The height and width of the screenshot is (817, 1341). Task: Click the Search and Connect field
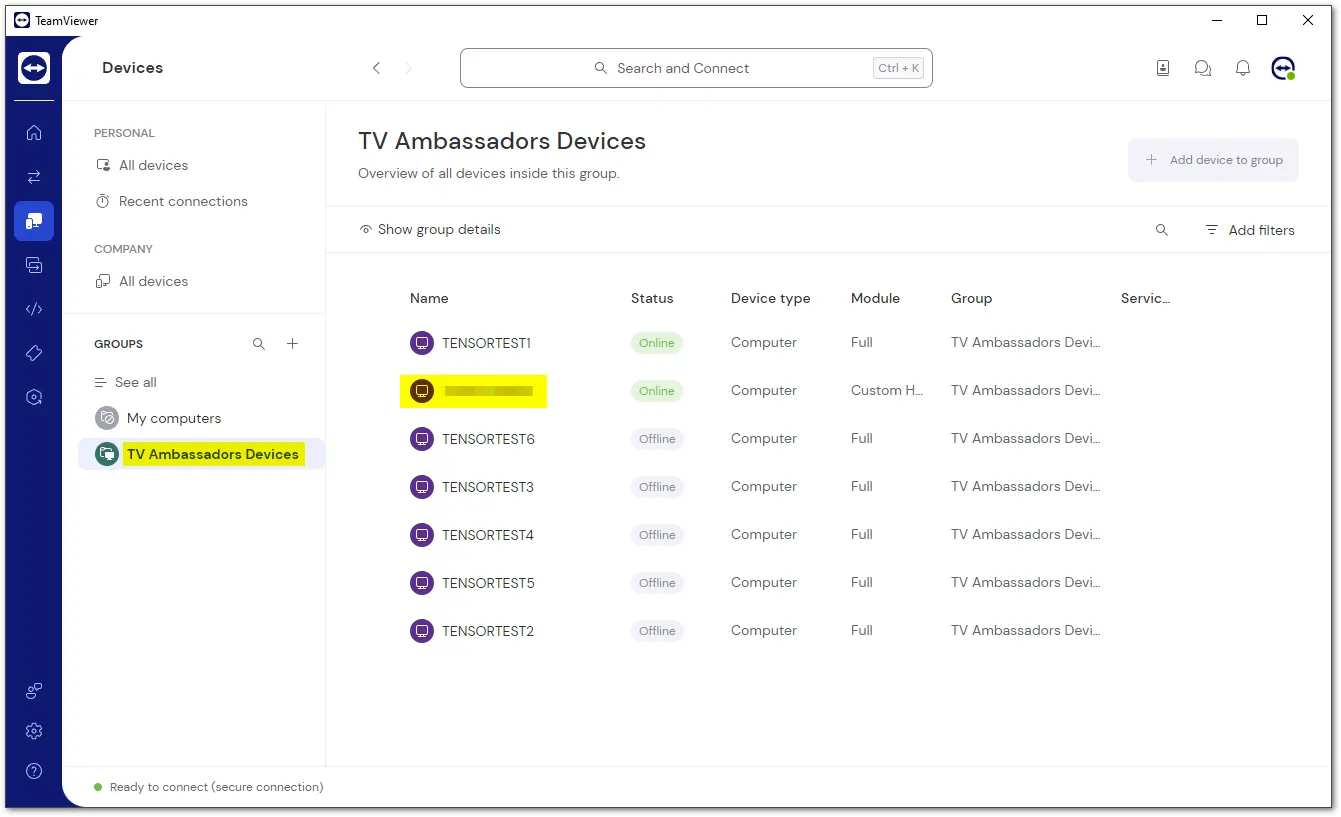(696, 68)
